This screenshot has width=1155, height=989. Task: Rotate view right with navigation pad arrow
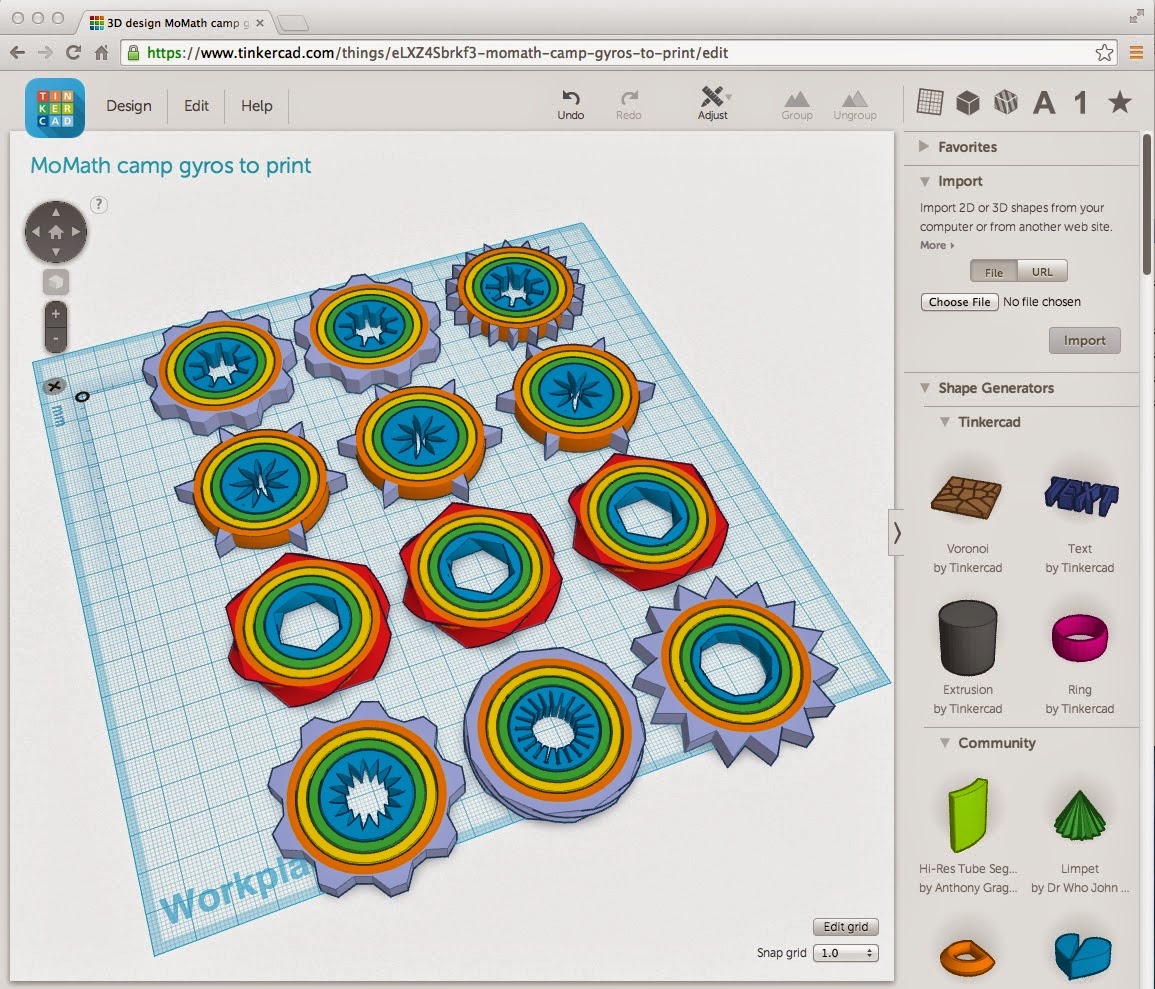tap(76, 232)
